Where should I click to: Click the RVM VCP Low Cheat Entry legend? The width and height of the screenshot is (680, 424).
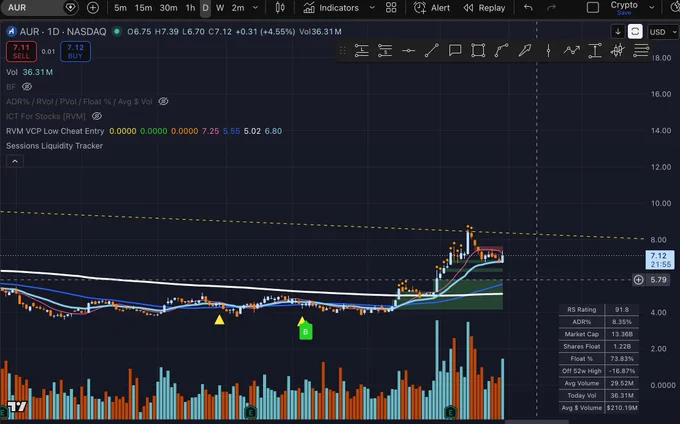pyautogui.click(x=55, y=131)
